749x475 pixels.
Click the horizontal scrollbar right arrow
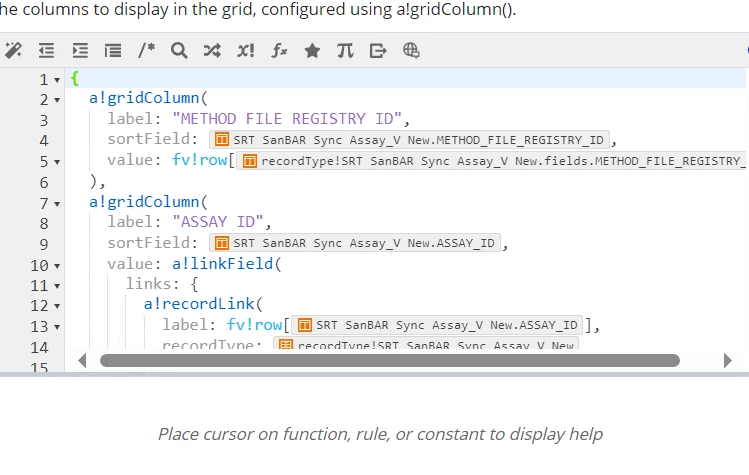pos(728,360)
